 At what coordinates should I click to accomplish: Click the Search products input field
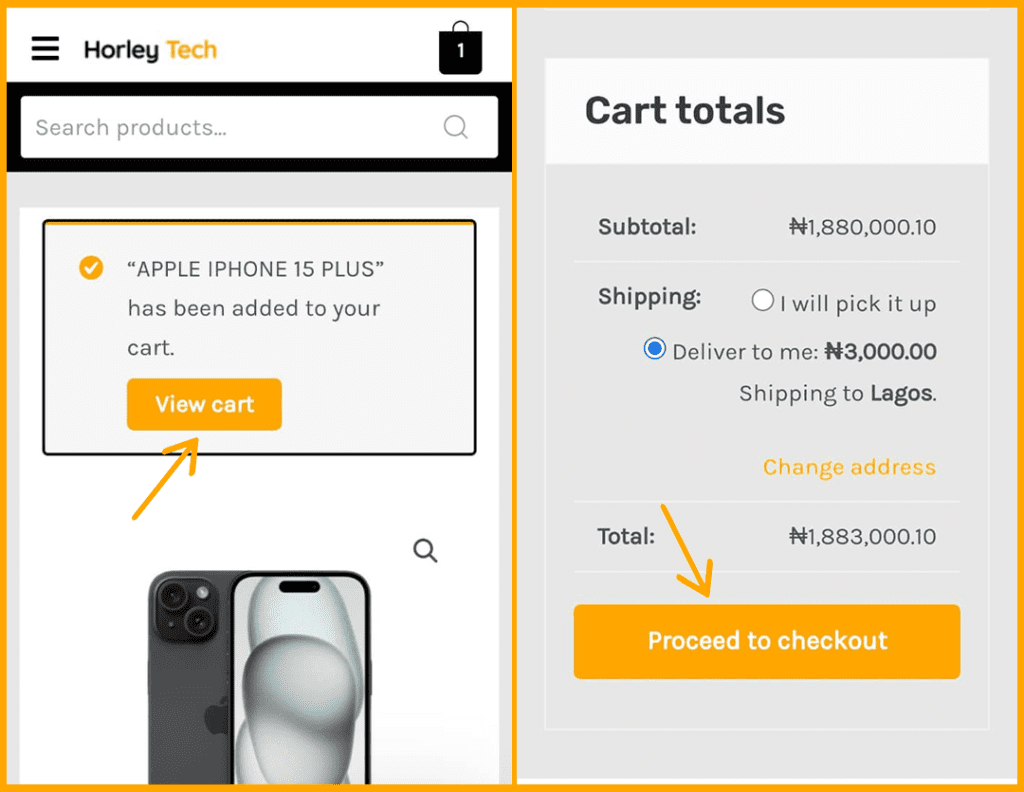pyautogui.click(x=230, y=127)
